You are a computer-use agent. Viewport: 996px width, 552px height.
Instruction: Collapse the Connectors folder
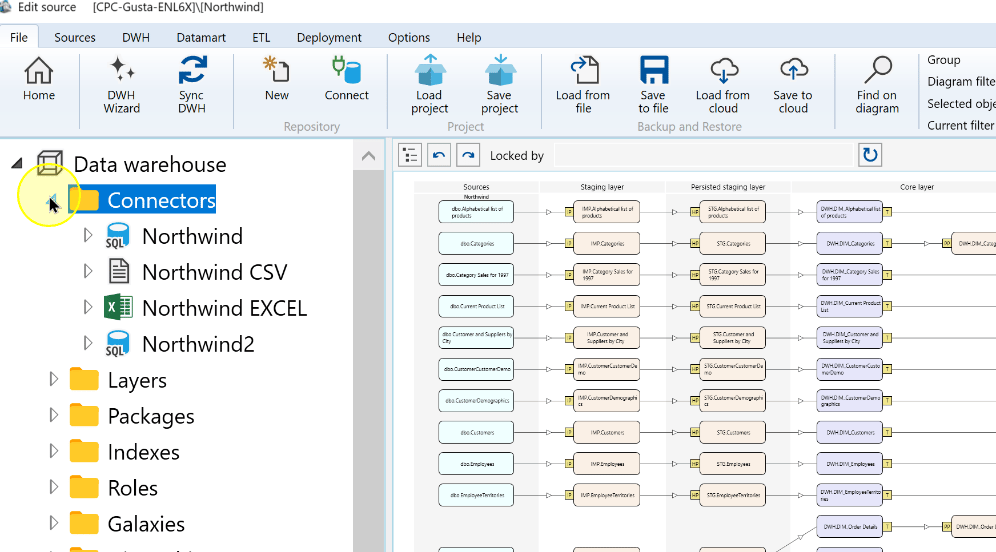click(53, 201)
